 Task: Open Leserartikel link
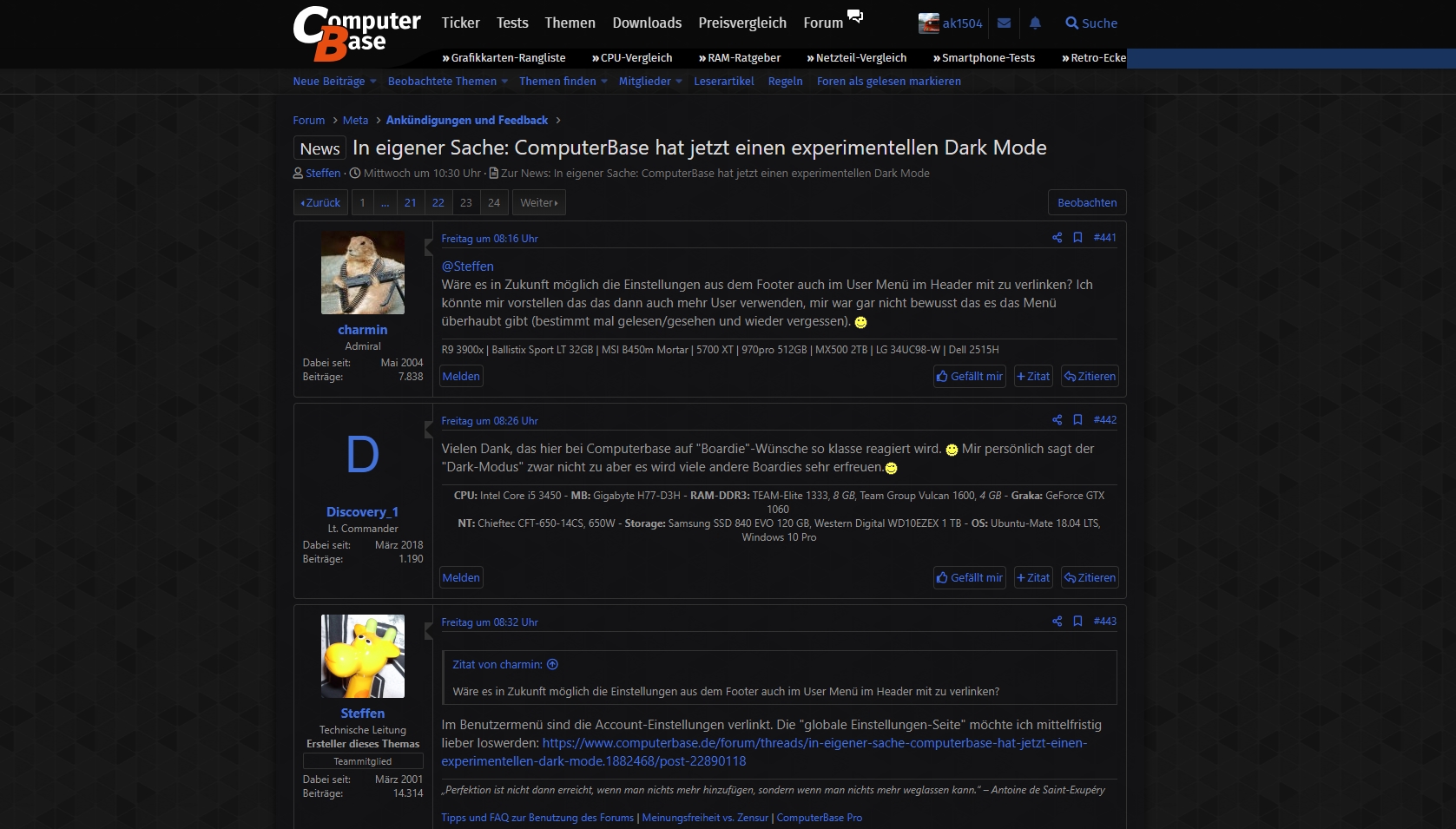point(724,82)
